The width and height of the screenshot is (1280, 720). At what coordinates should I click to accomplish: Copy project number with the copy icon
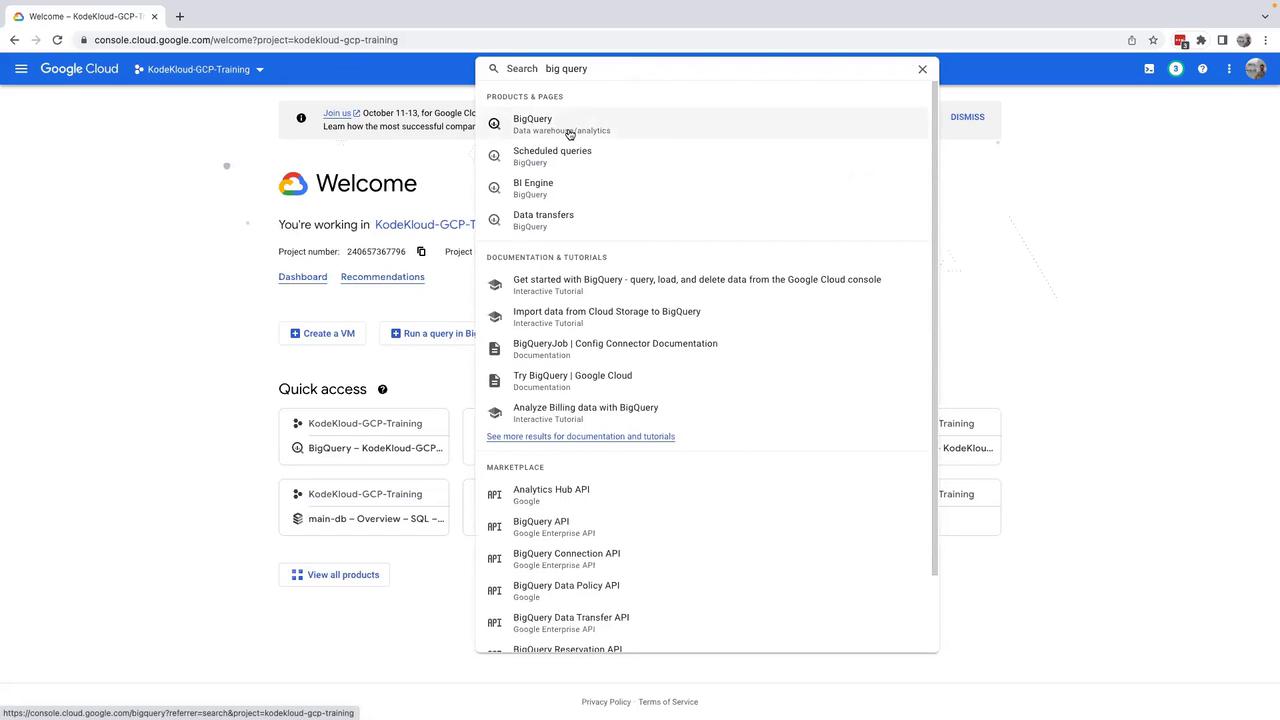pos(421,252)
